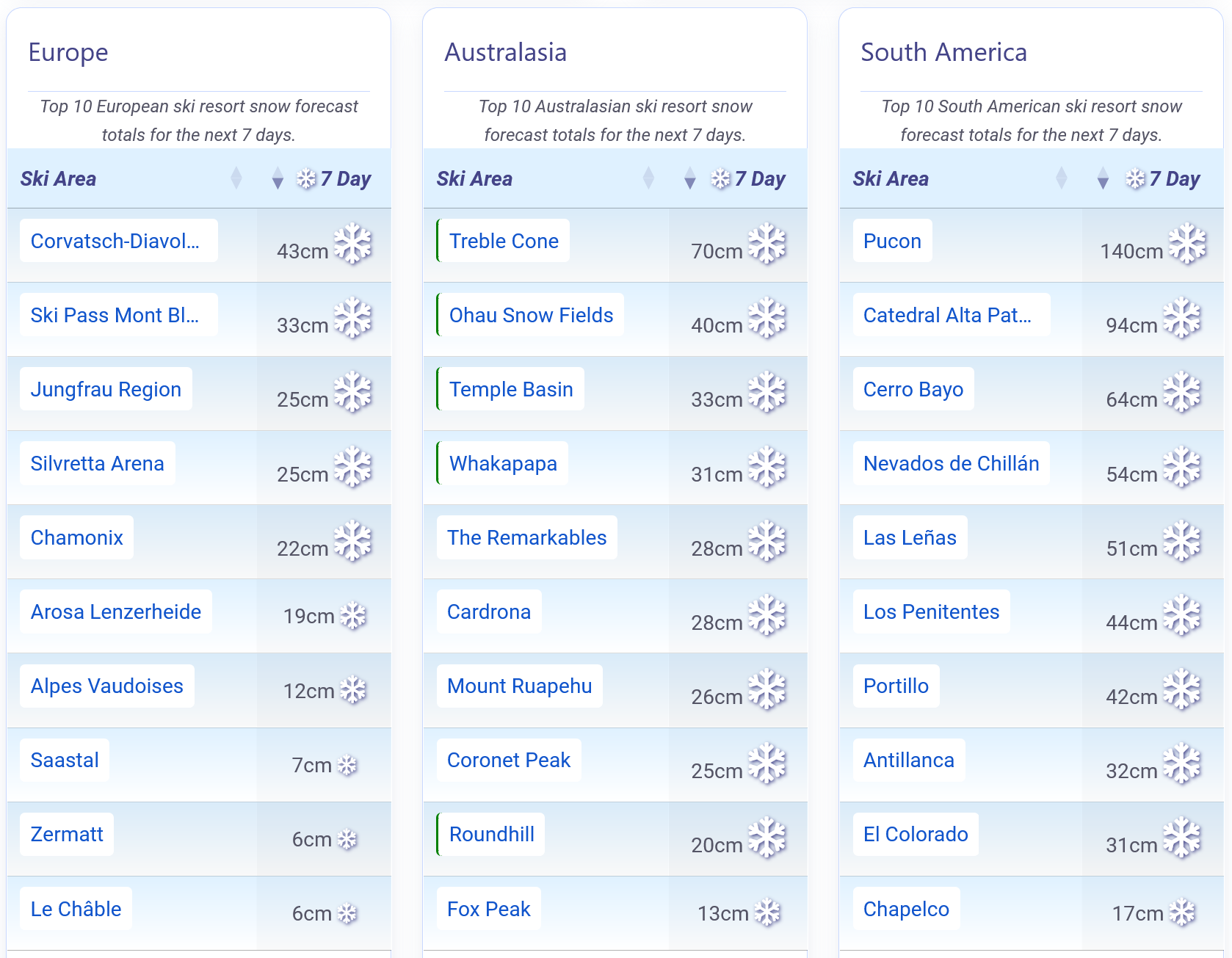1232x958 pixels.
Task: Click the snowflake icon next to Las Leñas 51cm
Action: (1182, 541)
